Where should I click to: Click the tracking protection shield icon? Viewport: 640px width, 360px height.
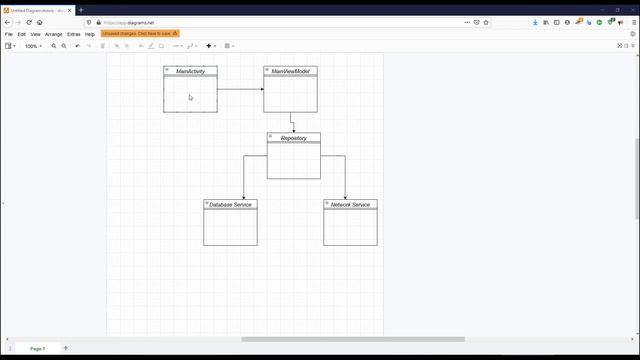click(x=89, y=22)
